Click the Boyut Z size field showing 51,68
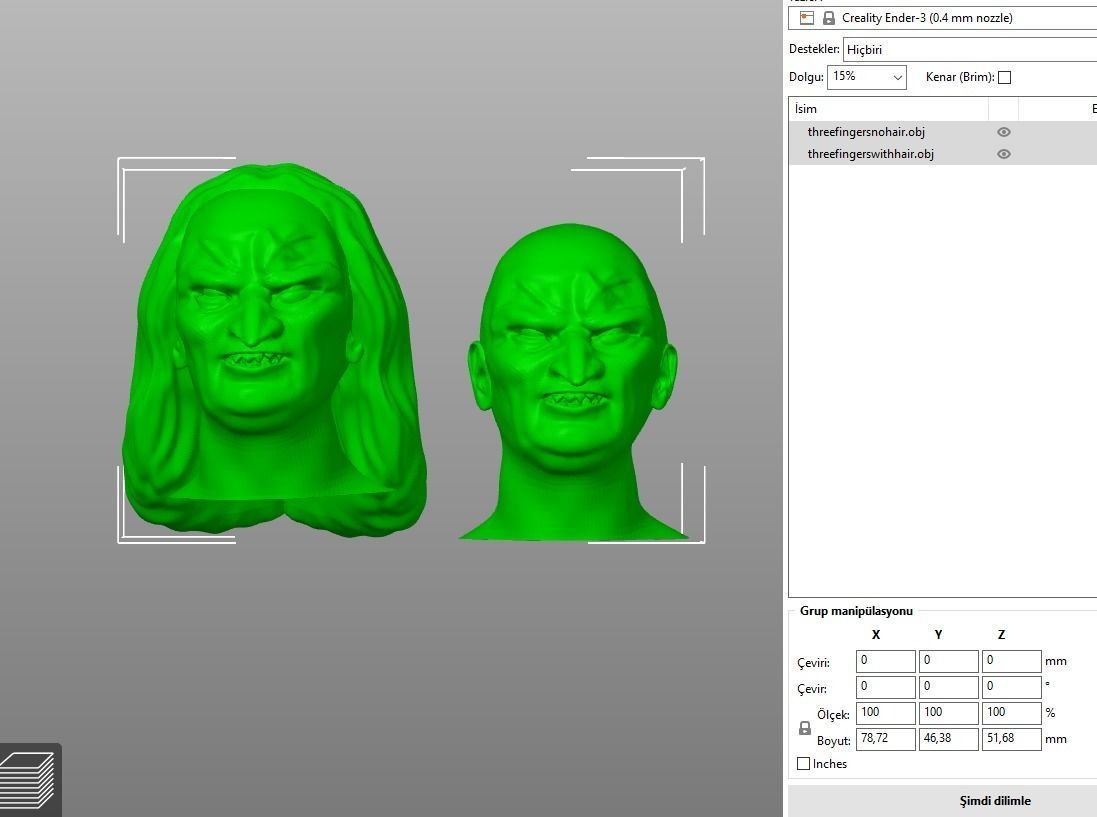Viewport: 1097px width, 817px height. [1011, 739]
